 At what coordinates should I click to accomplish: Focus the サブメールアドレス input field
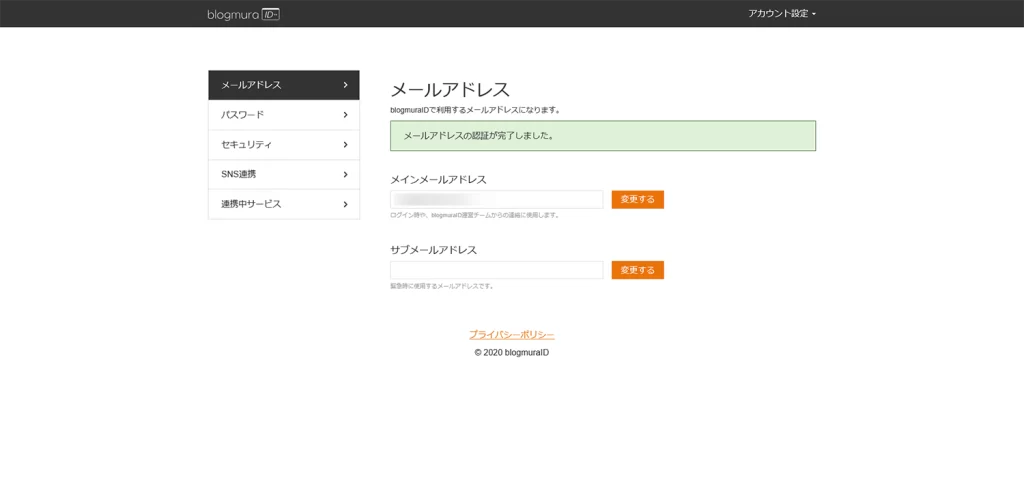[496, 270]
